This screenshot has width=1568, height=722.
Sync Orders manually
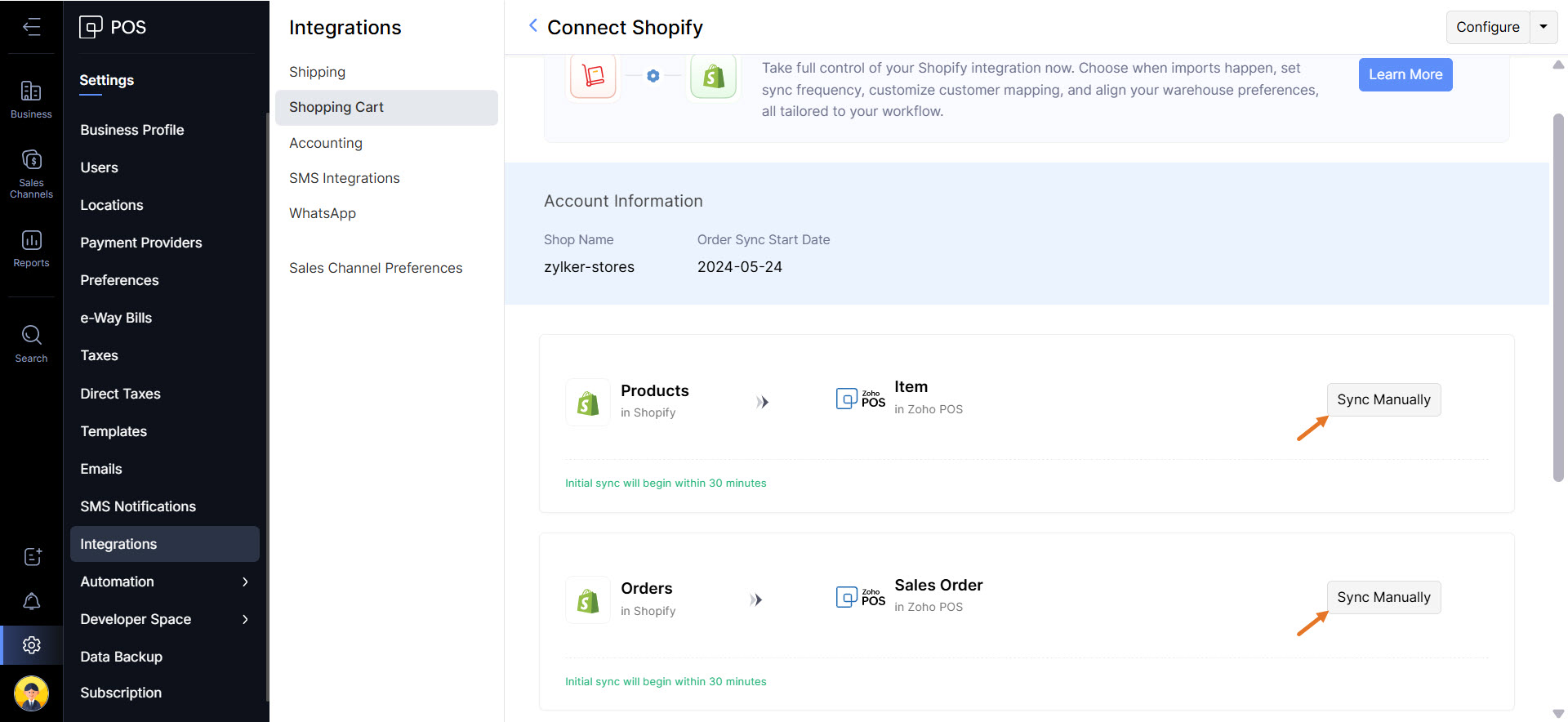pyautogui.click(x=1383, y=597)
